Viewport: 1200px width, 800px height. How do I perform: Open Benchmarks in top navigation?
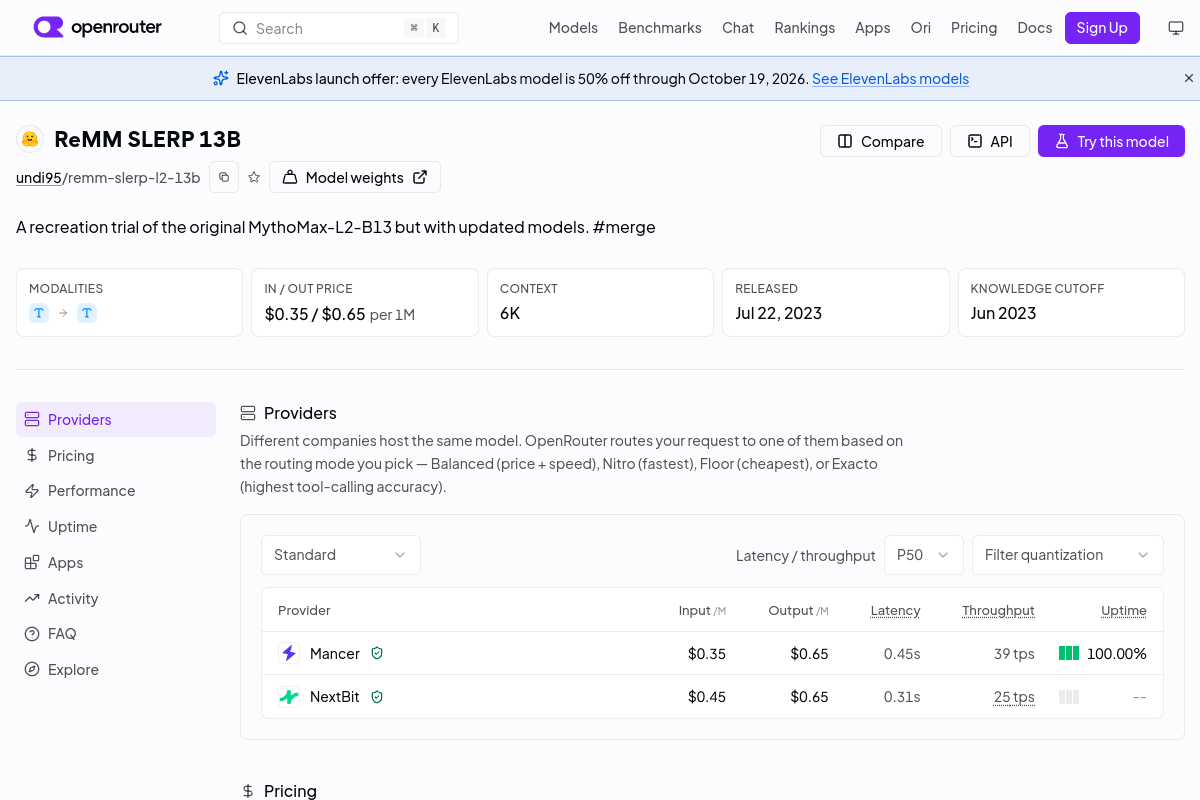(660, 28)
